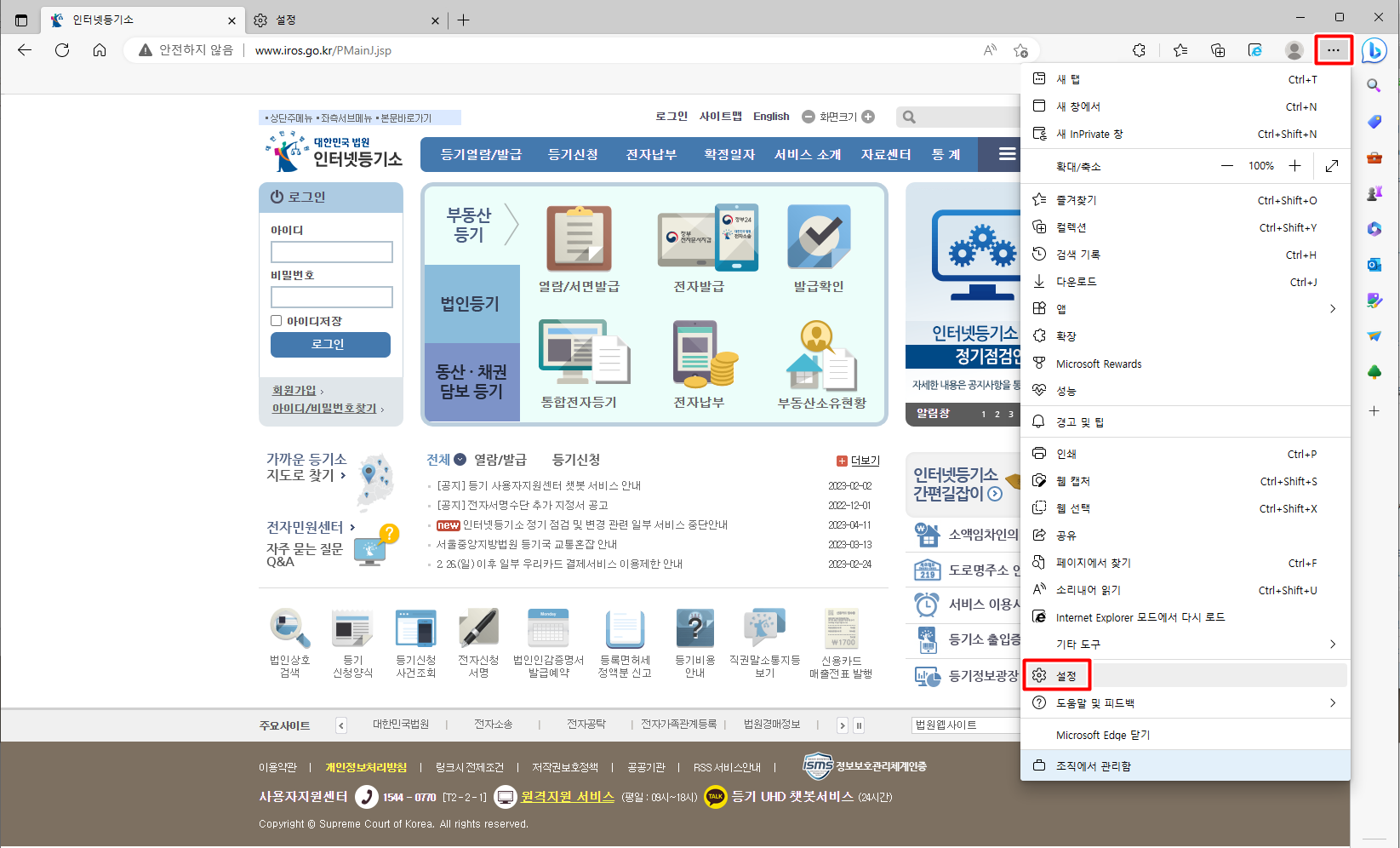Click the 개인정보처리방침 footer link
The width and height of the screenshot is (1400, 848).
366,767
